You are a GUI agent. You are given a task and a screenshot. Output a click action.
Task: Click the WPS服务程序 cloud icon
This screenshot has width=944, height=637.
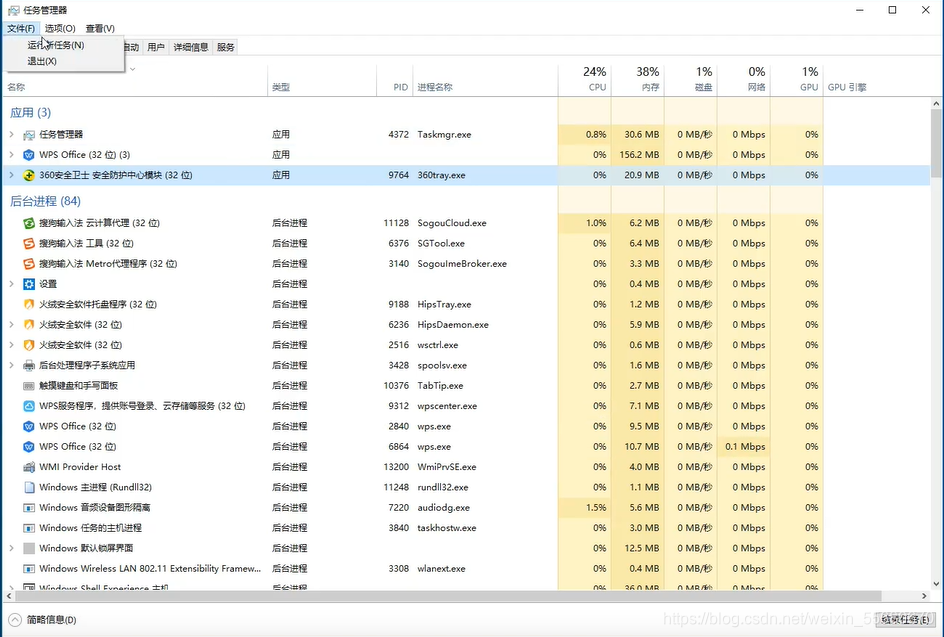tap(29, 406)
